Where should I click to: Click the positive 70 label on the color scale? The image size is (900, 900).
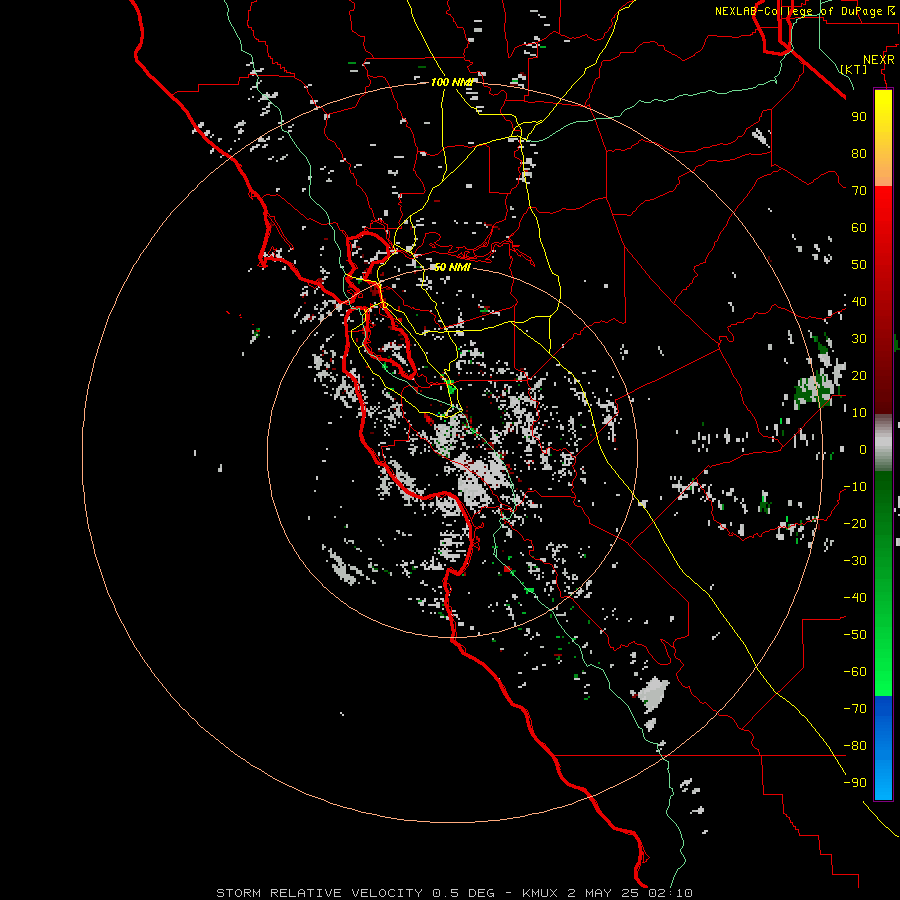(x=859, y=191)
